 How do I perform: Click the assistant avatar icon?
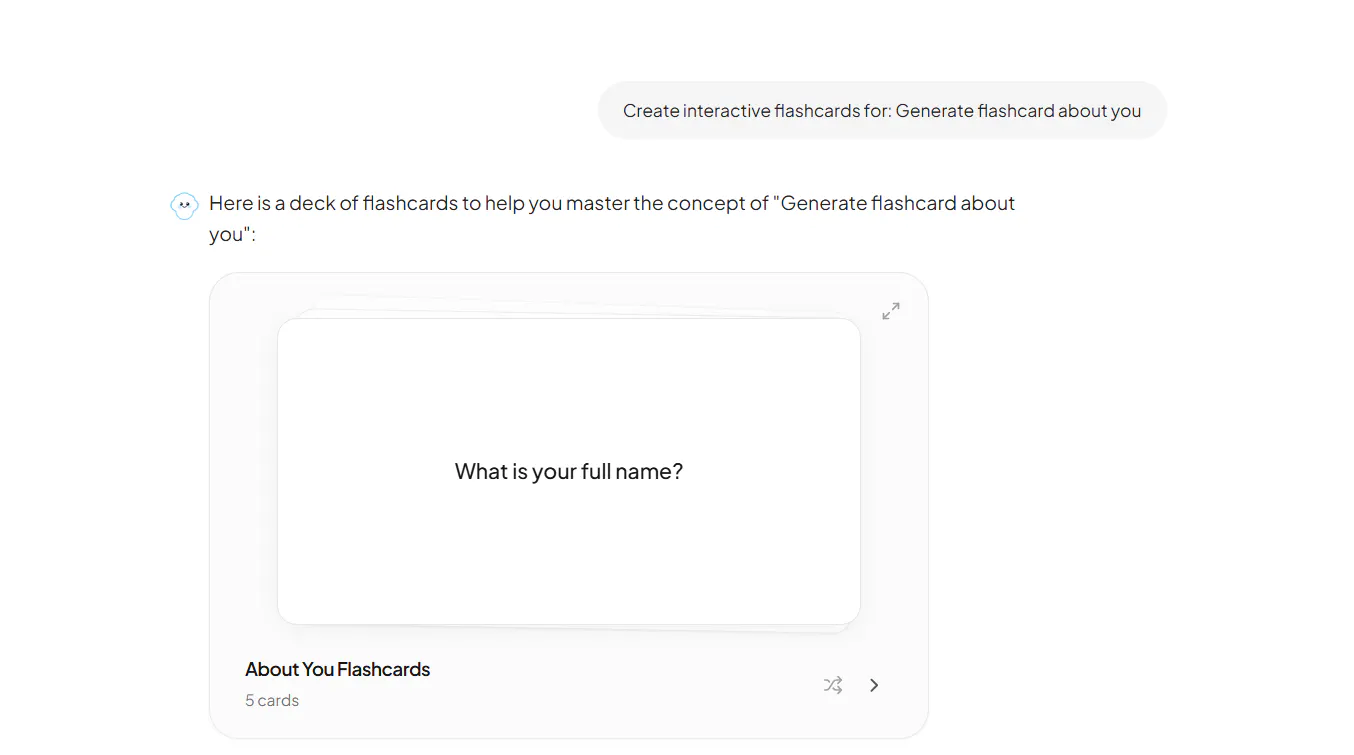(184, 206)
